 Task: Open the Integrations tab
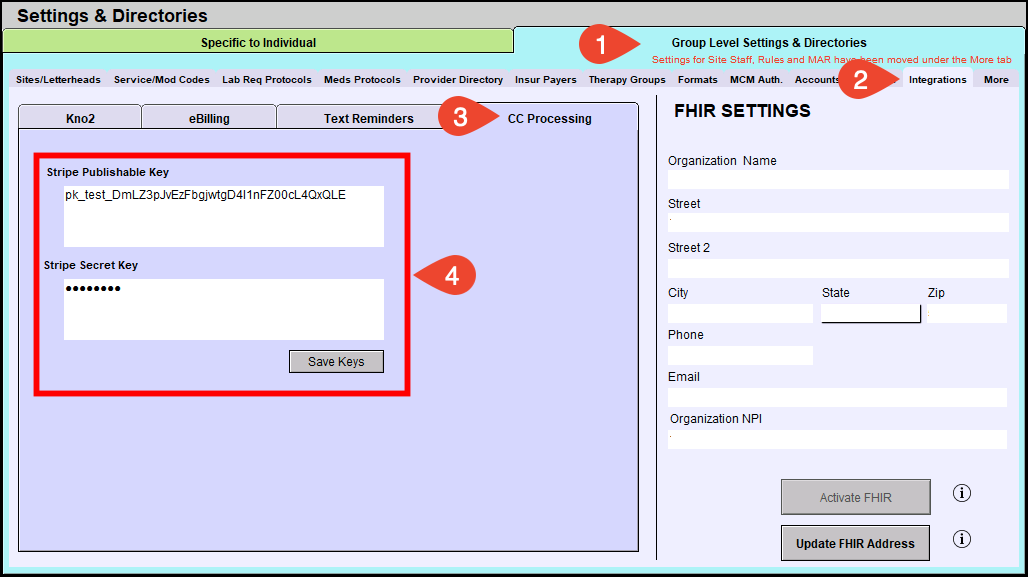(x=937, y=80)
